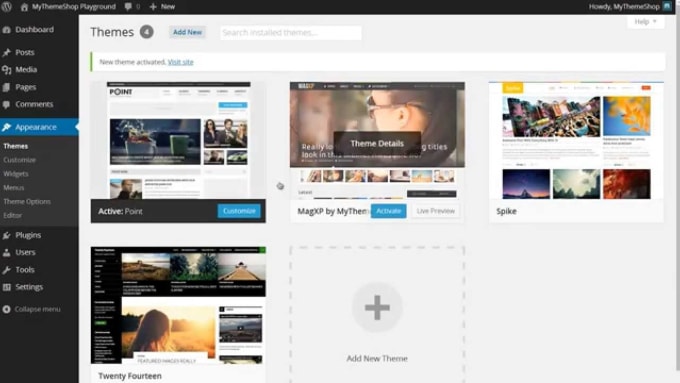Click the Add New button

point(187,32)
